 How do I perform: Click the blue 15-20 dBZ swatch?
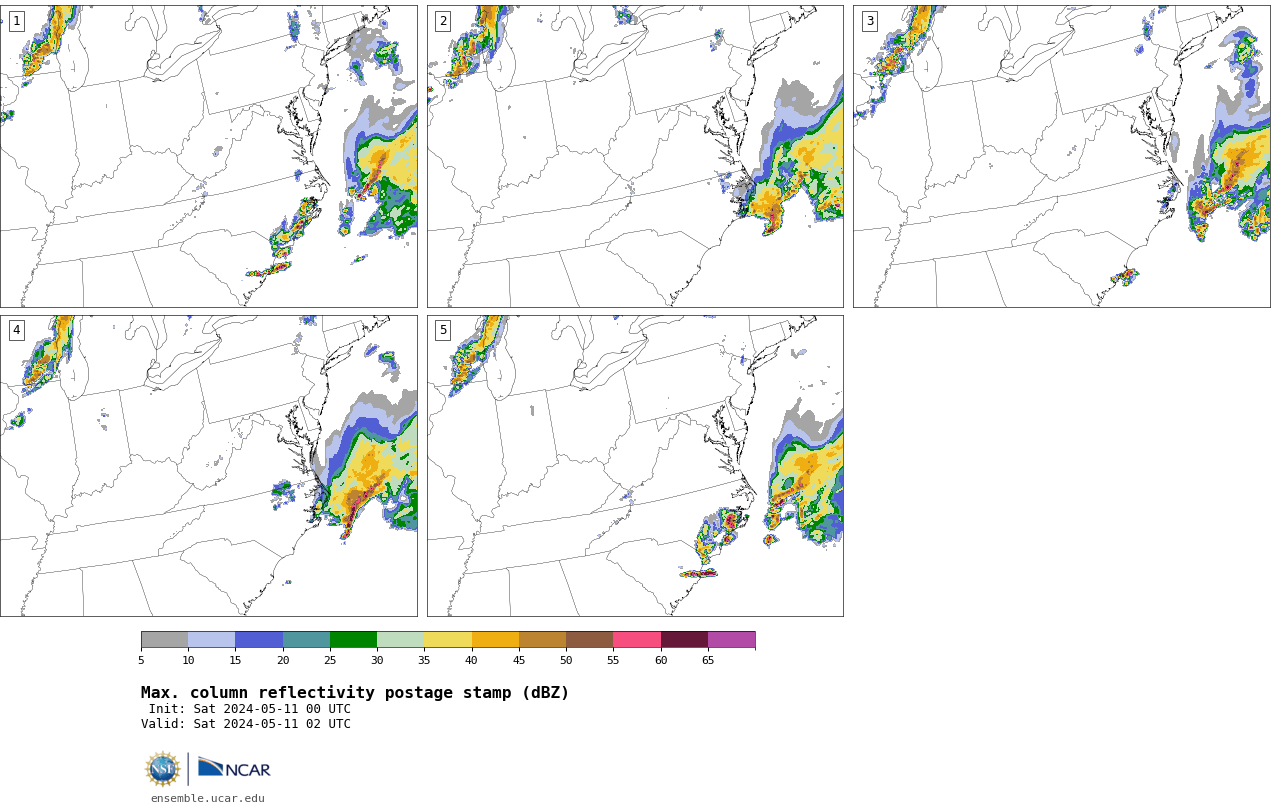point(259,640)
